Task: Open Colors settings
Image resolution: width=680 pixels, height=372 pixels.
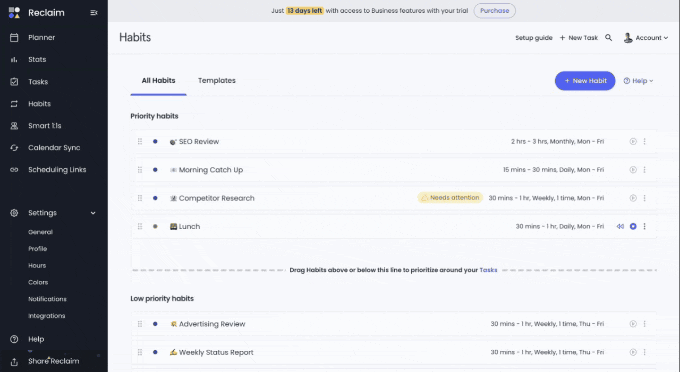Action: click(x=38, y=282)
